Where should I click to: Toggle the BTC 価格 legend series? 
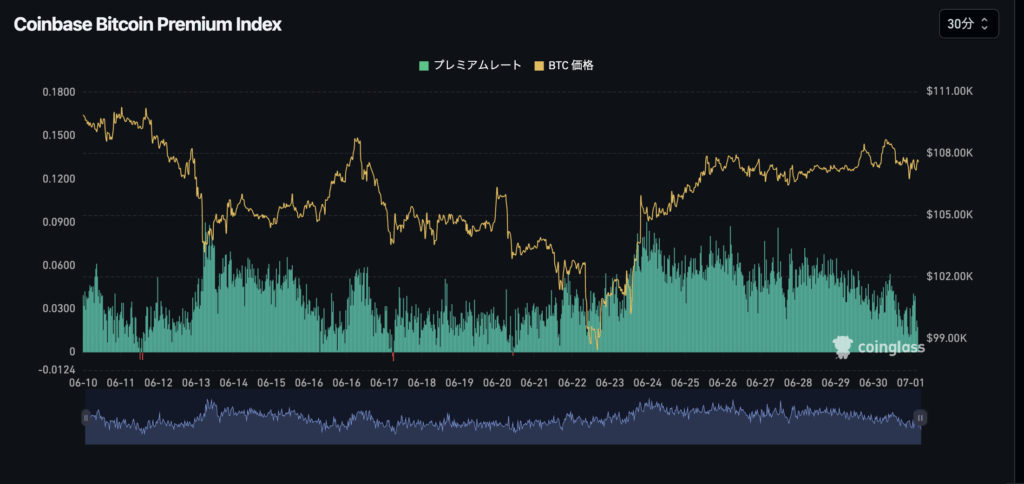(x=564, y=65)
